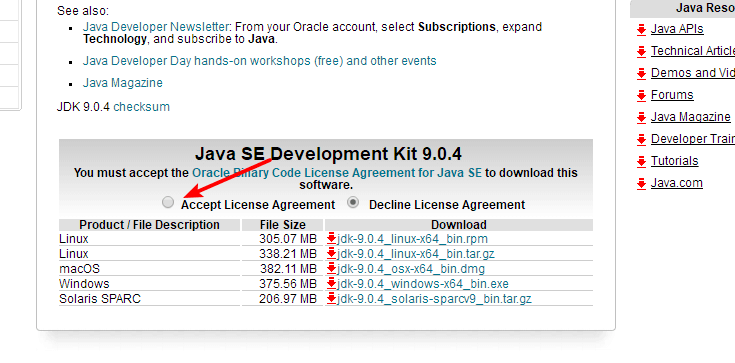735x363 pixels.
Task: Click the download icon beside osx-x64_bin.dmg
Action: (332, 269)
